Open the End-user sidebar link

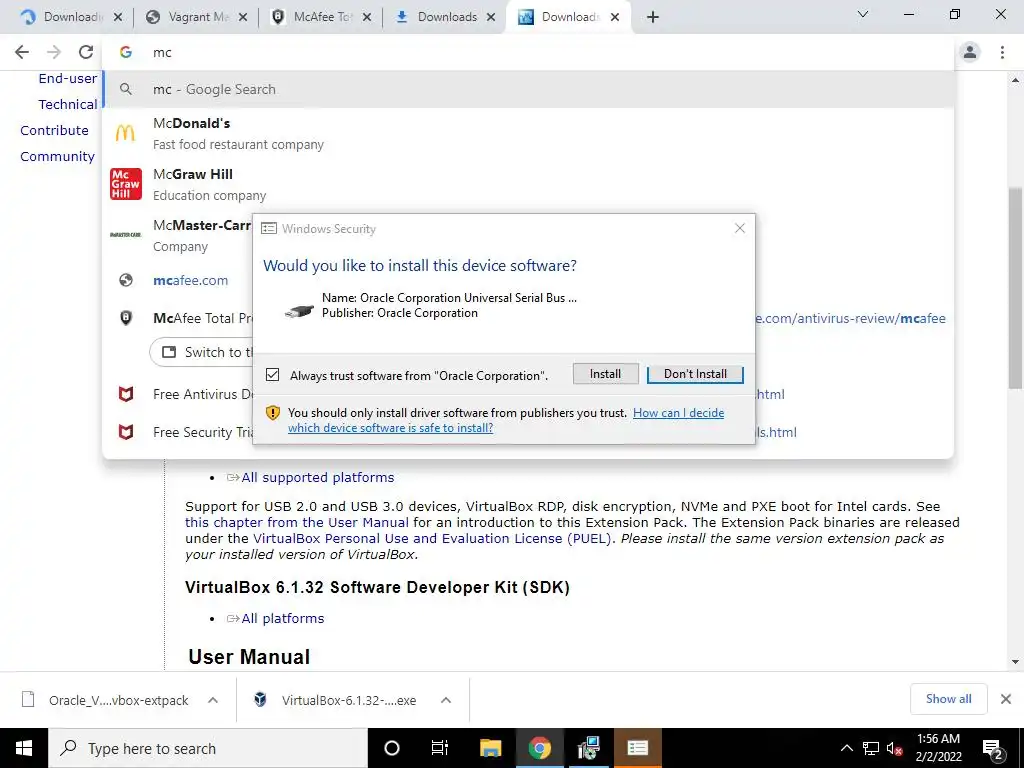click(x=67, y=78)
